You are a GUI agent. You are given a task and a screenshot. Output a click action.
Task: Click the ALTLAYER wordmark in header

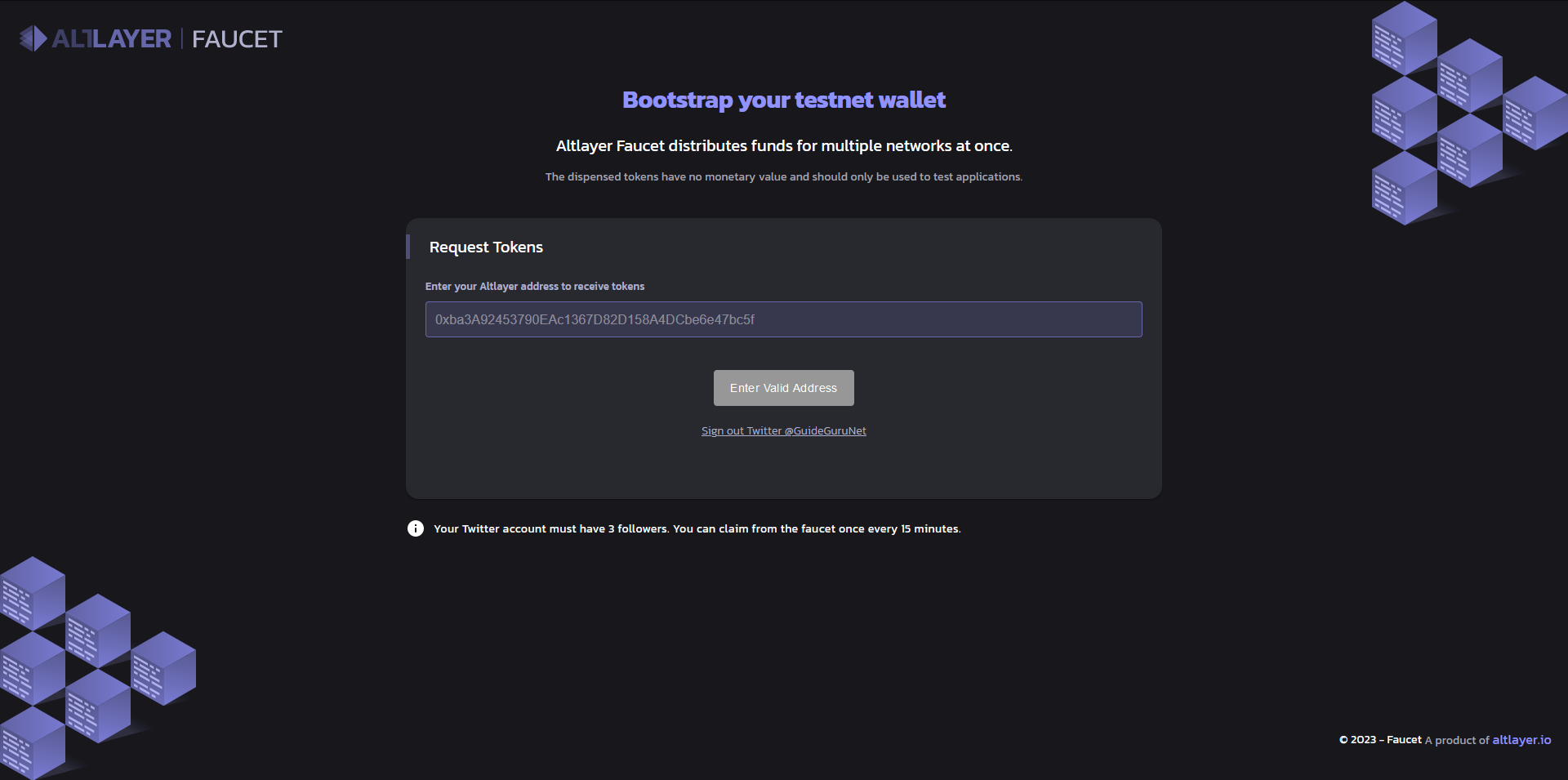coord(112,38)
